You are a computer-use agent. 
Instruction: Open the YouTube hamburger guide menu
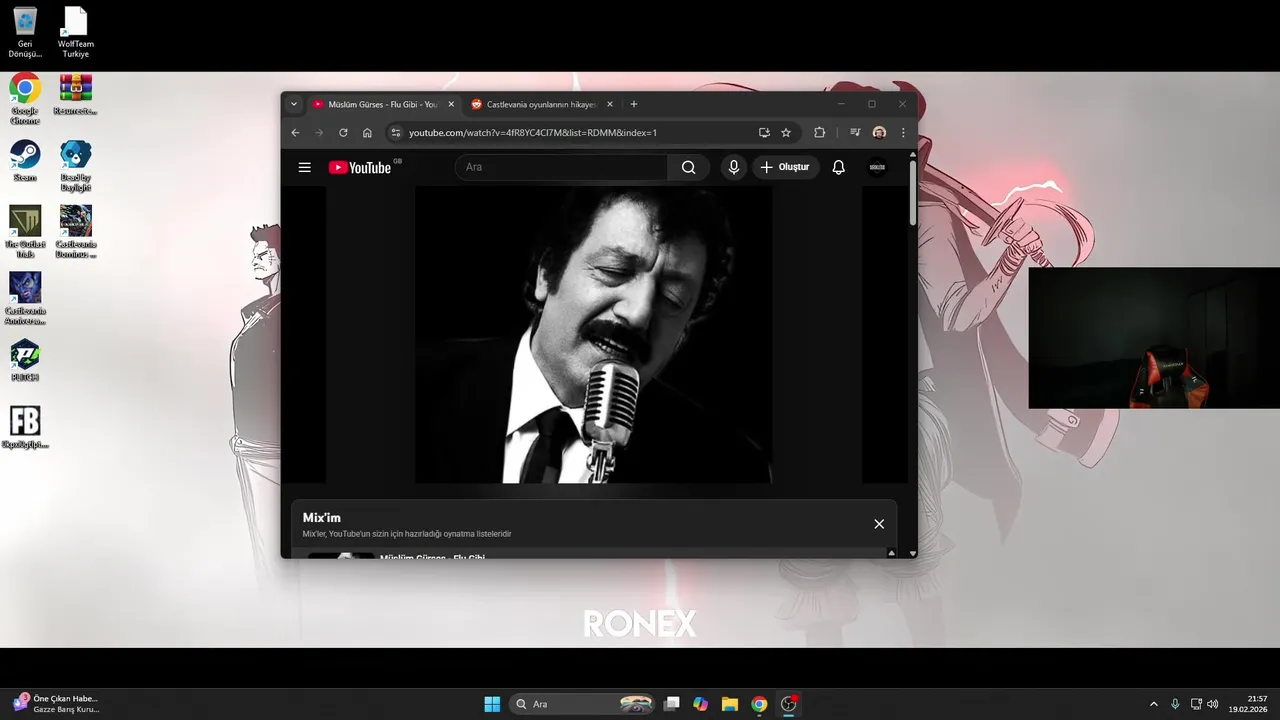305,167
